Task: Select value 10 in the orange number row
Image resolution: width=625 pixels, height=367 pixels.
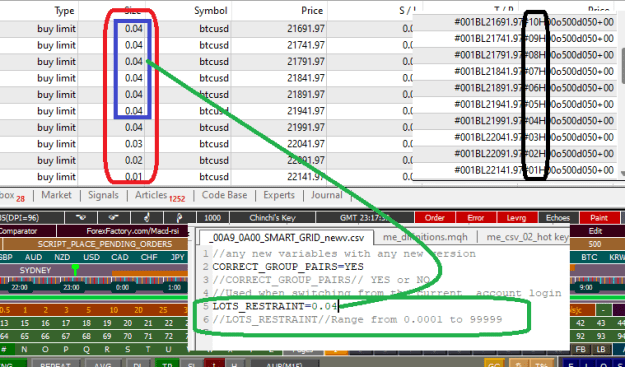Action: click(114, 310)
